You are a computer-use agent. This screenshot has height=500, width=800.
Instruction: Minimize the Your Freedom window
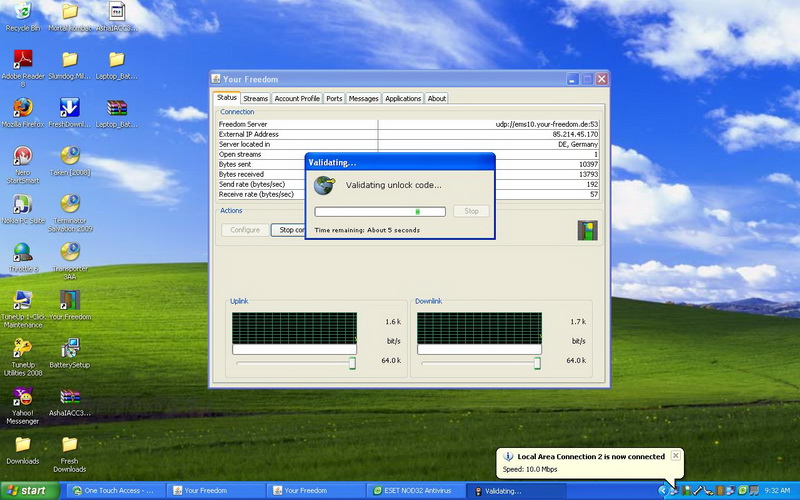(x=572, y=79)
